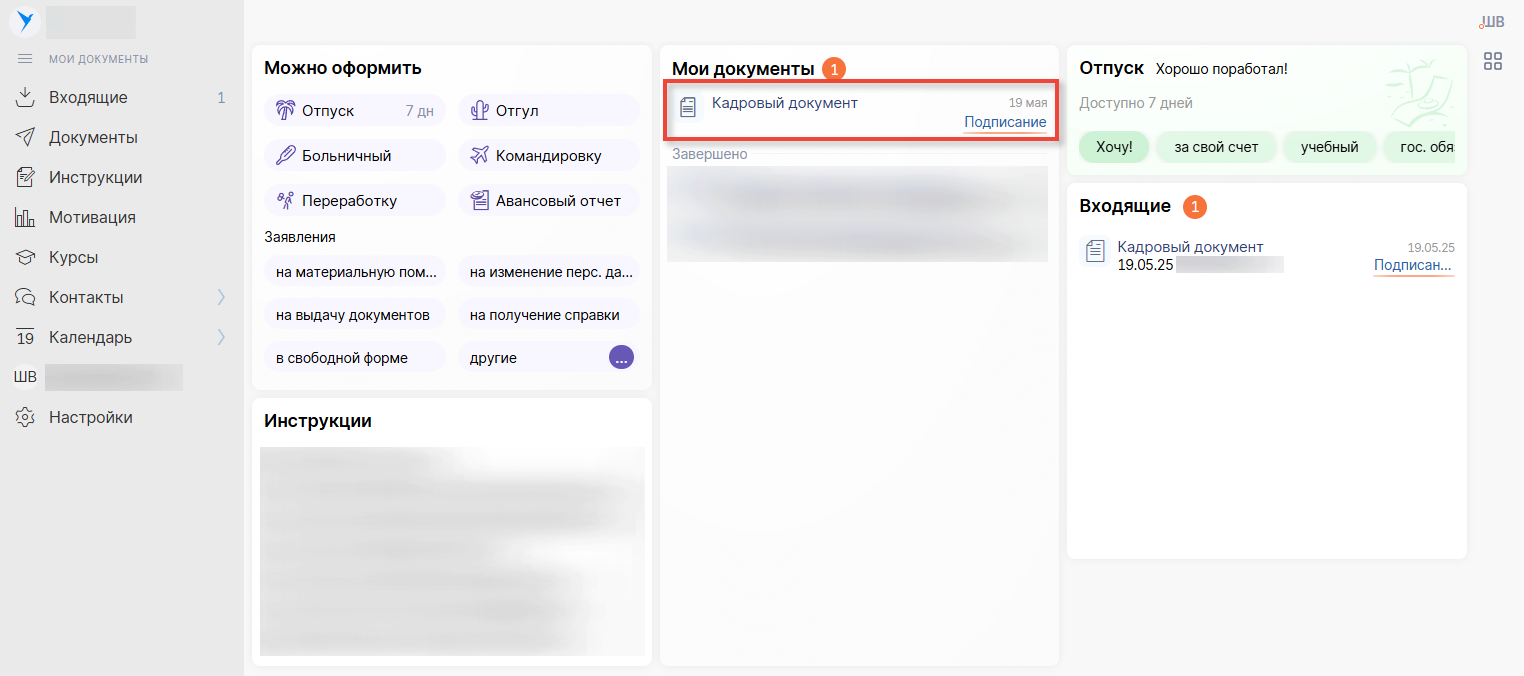The width and height of the screenshot is (1524, 676).
Task: Choose the Больничный request option
Action: (354, 156)
